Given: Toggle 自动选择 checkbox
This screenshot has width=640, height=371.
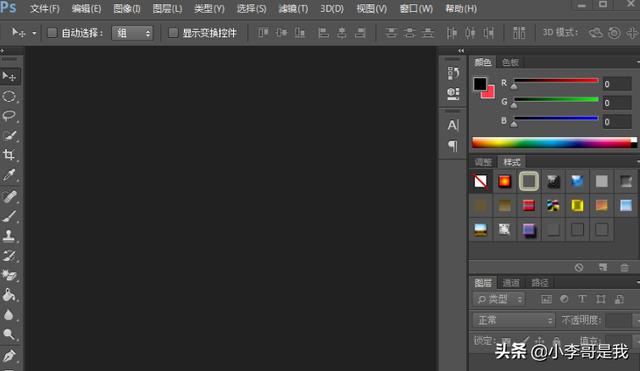Looking at the screenshot, I should click(x=52, y=33).
